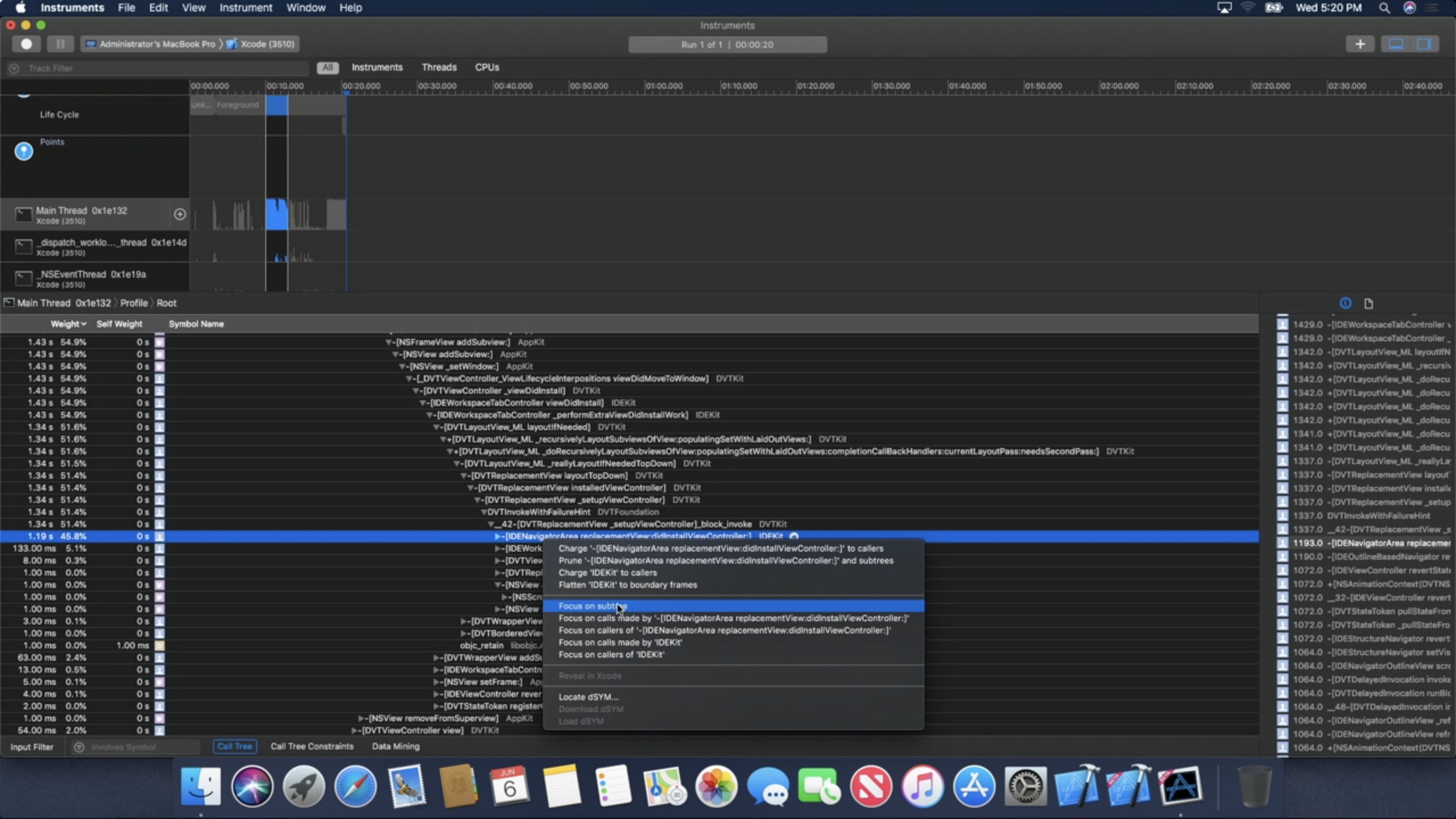
Task: Click the Main Thread track plus icon
Action: (180, 214)
